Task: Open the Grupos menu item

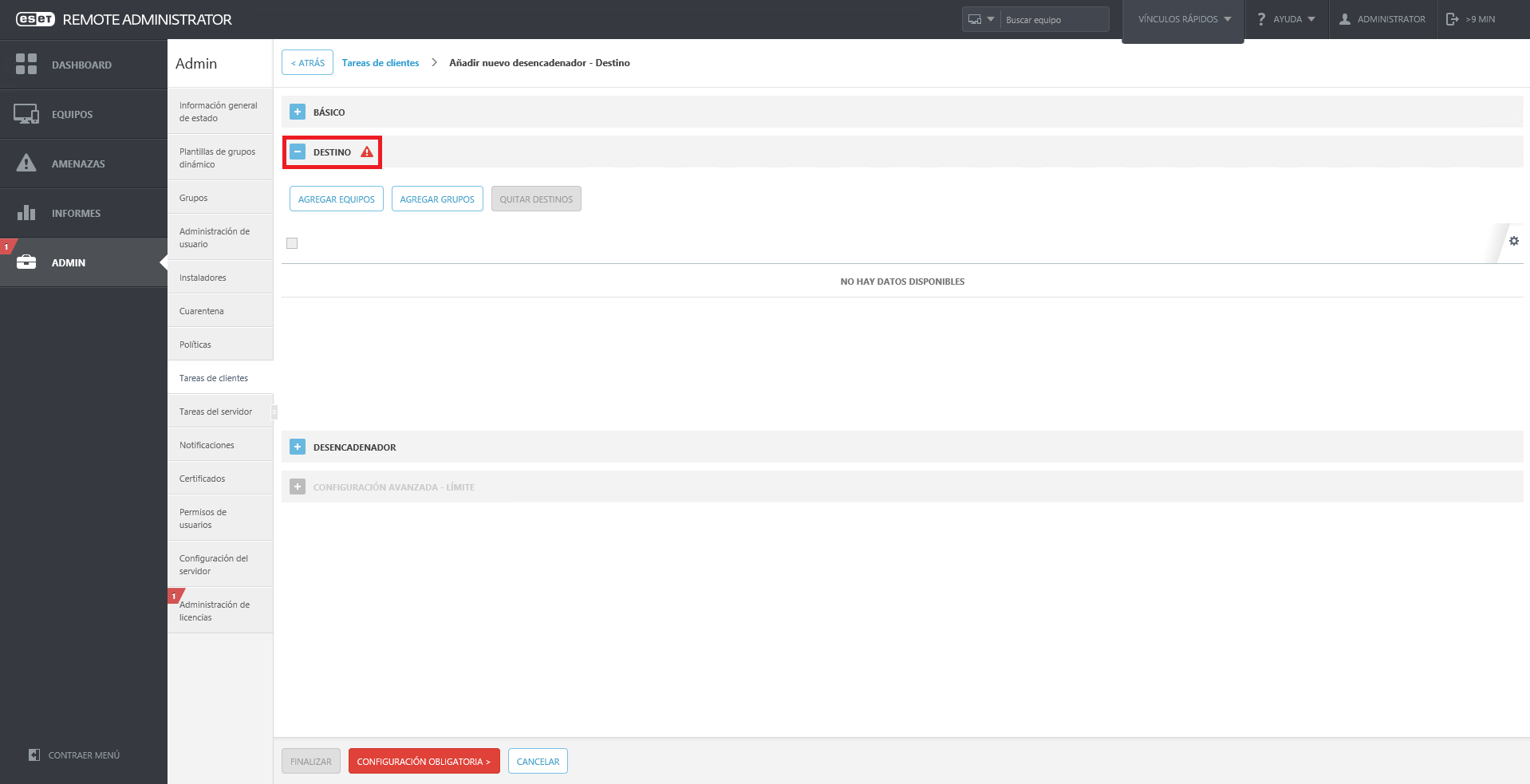Action: (x=220, y=198)
